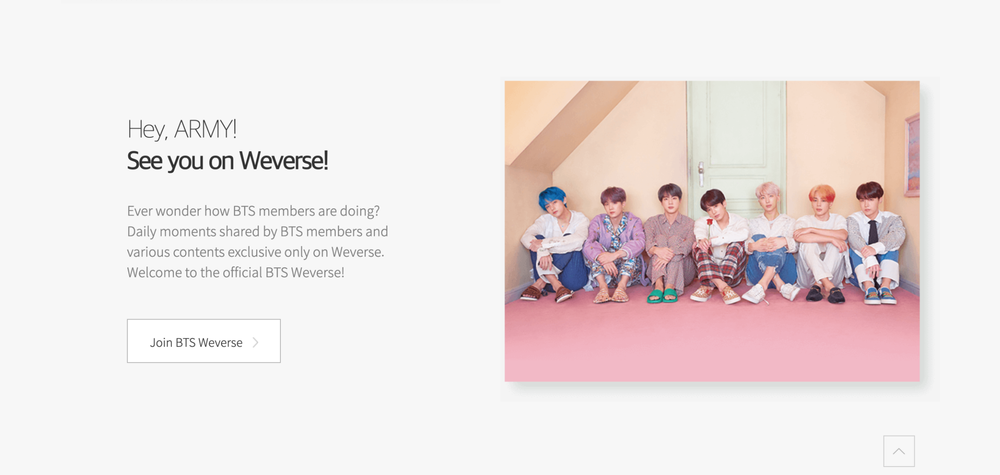Screen dimensions: 1000x475
Task: Click the person wearing a black necktie
Action: click(876, 244)
